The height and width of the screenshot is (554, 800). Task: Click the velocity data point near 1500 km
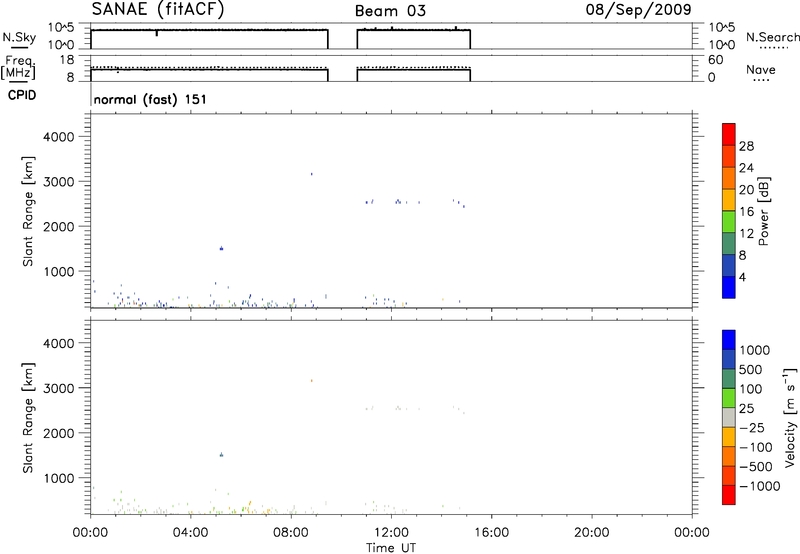(x=221, y=455)
